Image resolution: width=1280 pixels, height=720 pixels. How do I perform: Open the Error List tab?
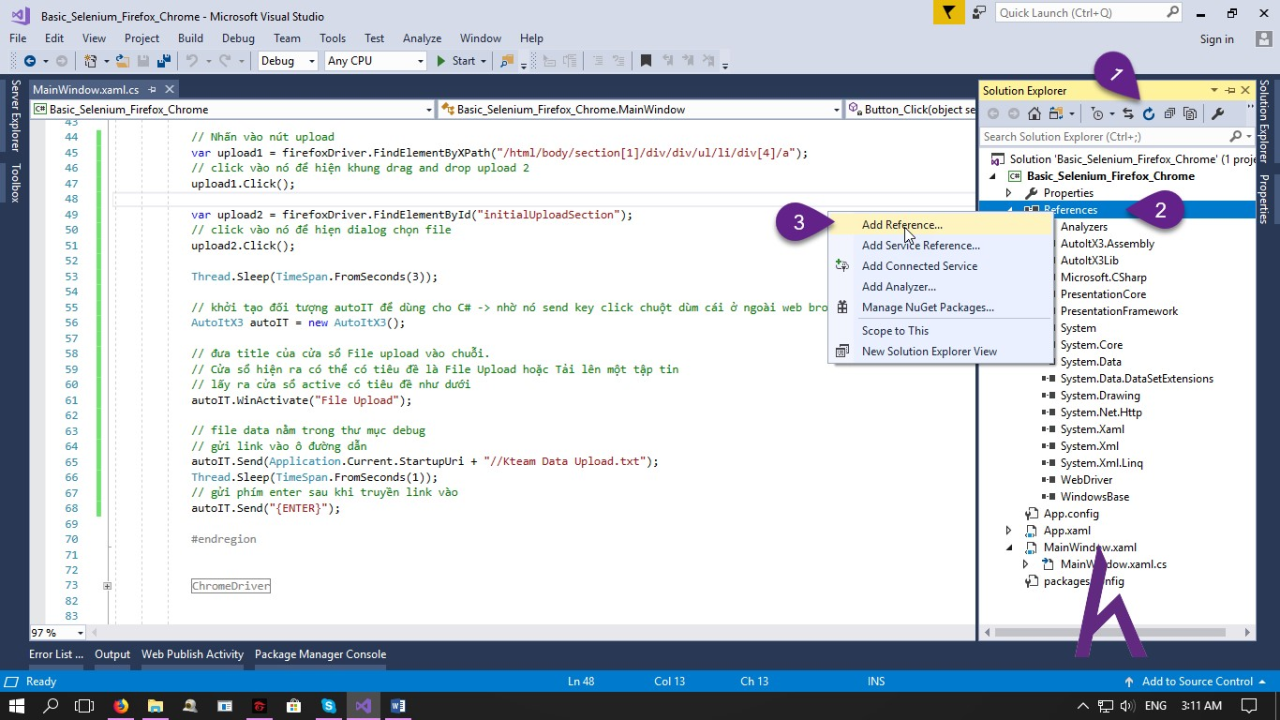tap(56, 654)
